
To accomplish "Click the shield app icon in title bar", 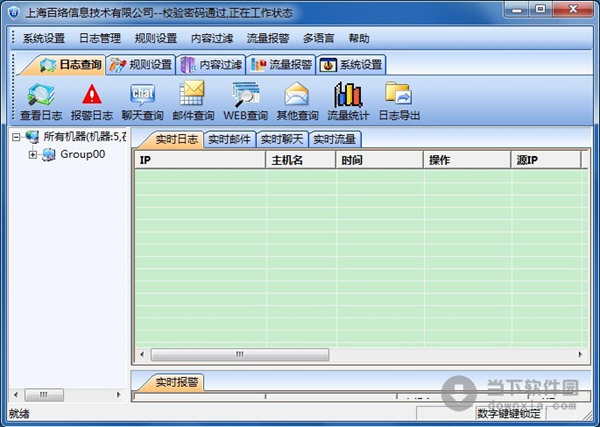I will (x=14, y=13).
